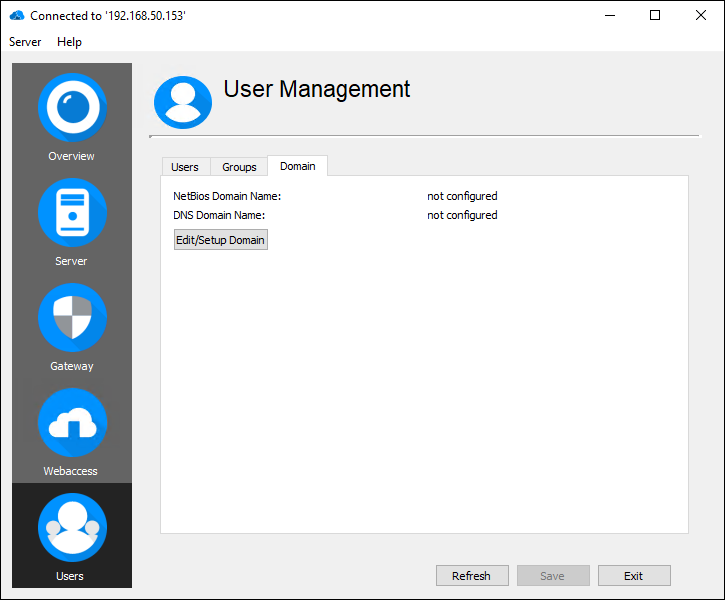
Task: Click the DNS Domain Name 'not configured' value
Action: [x=462, y=215]
